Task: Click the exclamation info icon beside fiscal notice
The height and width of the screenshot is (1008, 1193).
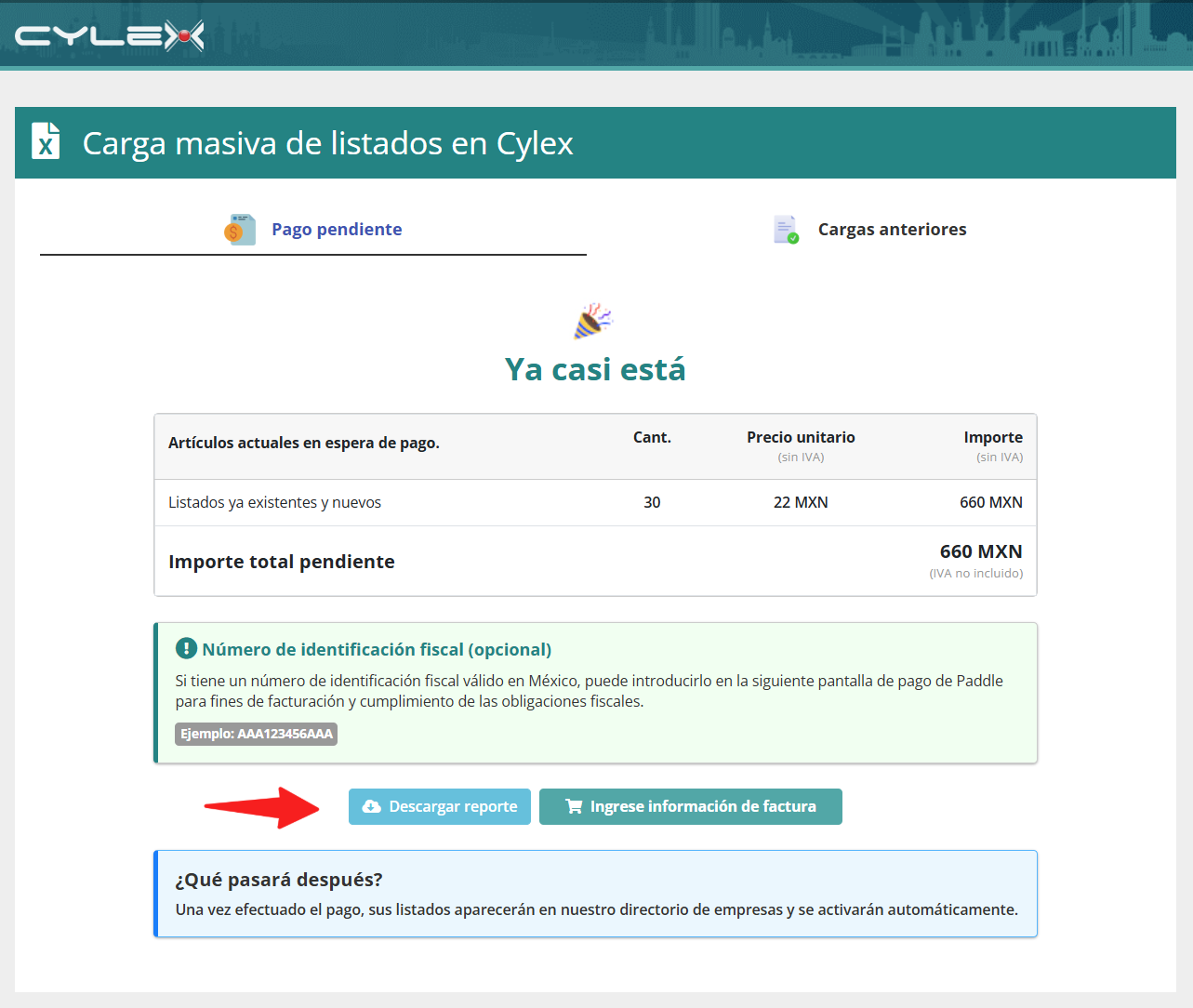Action: [x=186, y=648]
